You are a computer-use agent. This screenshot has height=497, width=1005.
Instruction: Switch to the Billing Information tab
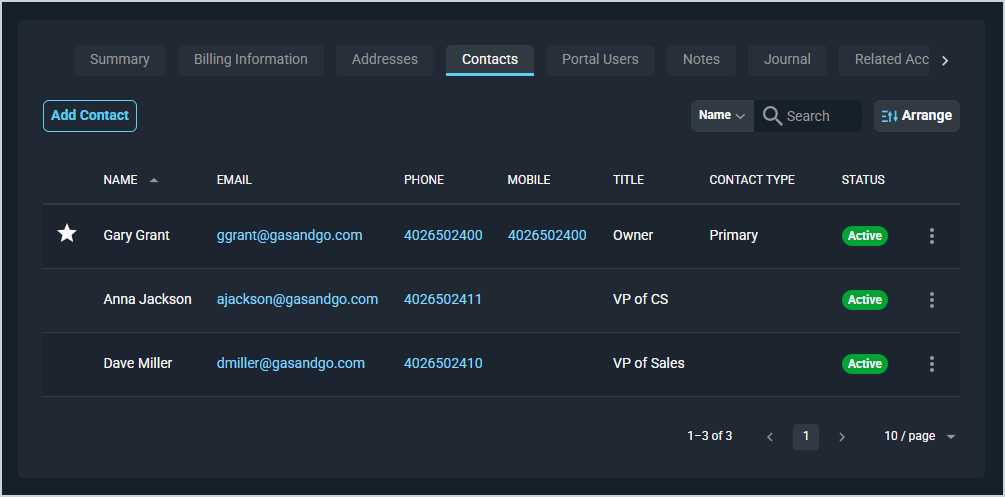tap(251, 60)
